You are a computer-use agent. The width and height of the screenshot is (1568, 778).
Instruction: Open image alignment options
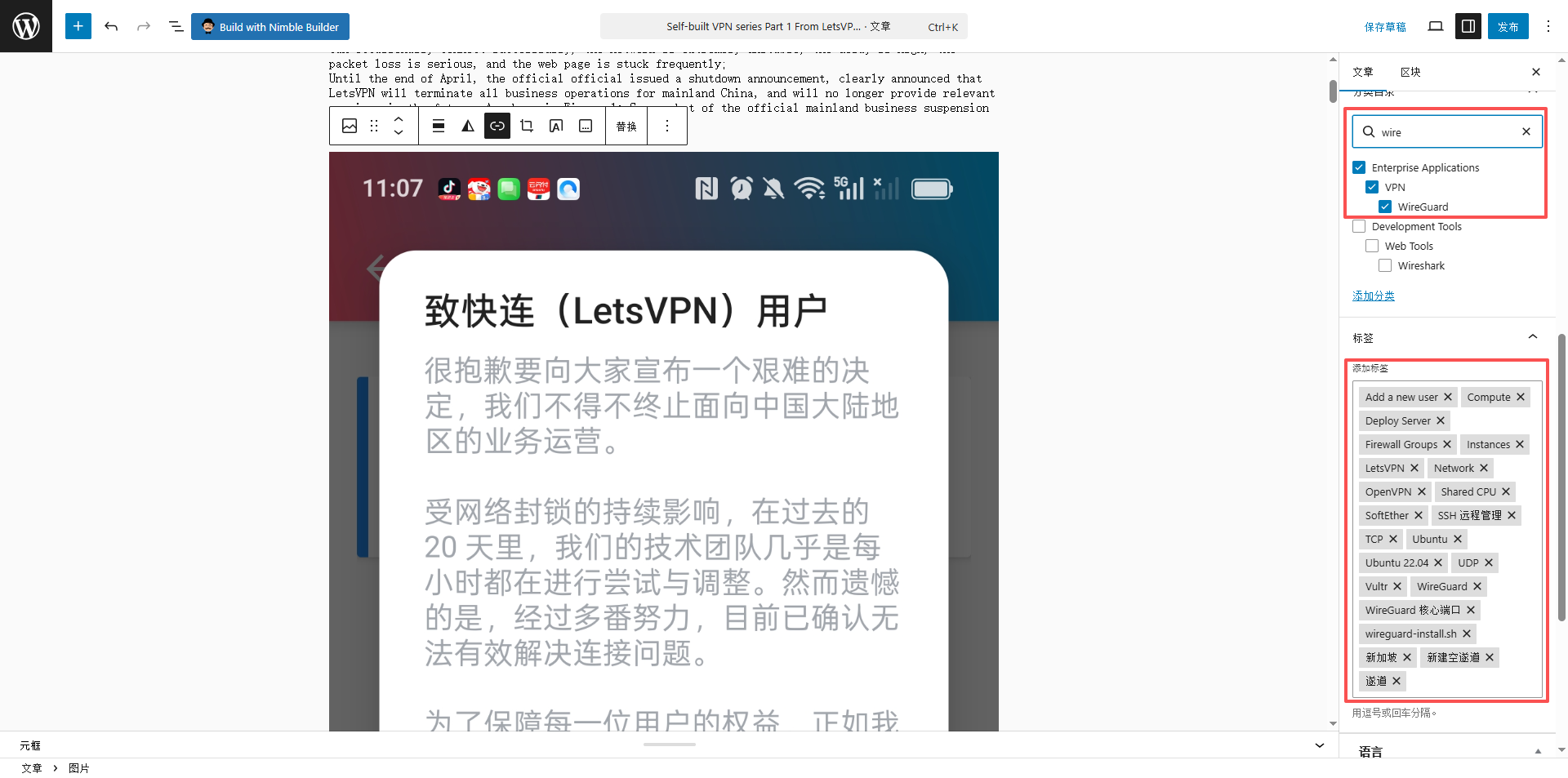tap(439, 126)
